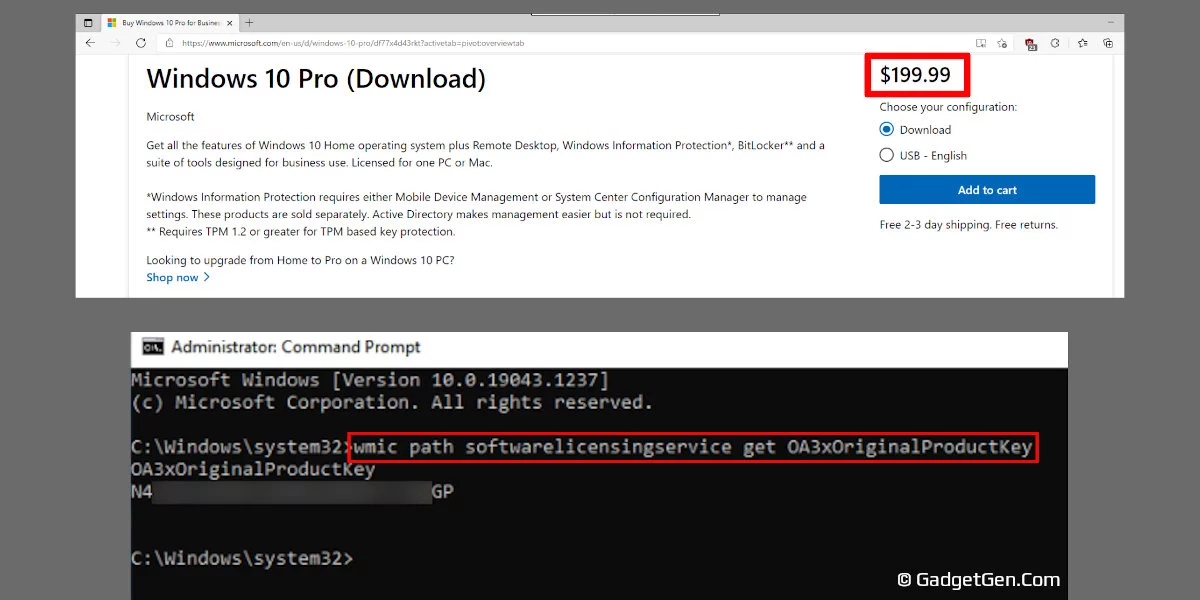Click the wmic path softwarelicensingservice command text

(x=692, y=447)
